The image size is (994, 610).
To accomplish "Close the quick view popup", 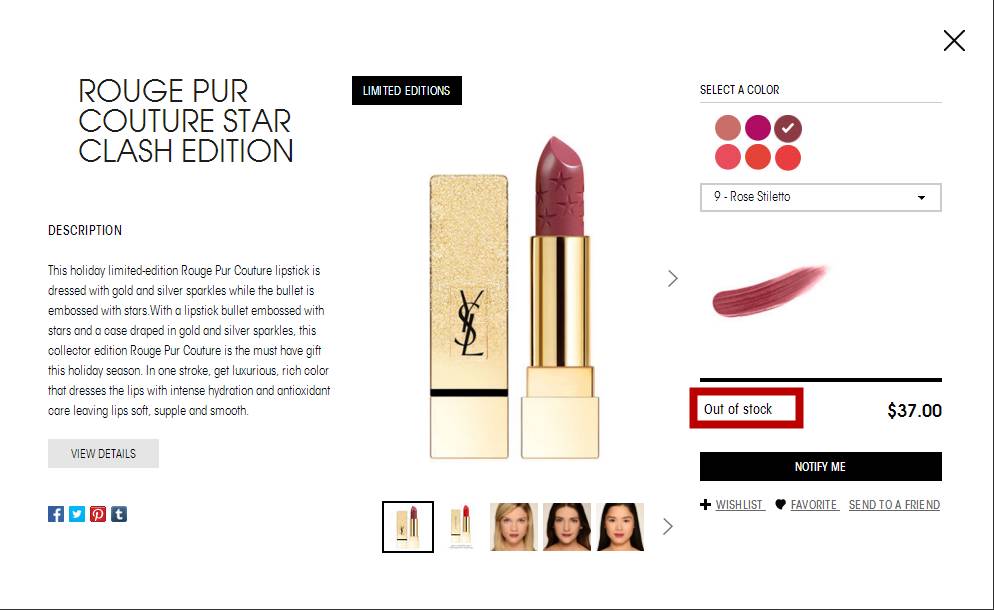I will click(953, 41).
